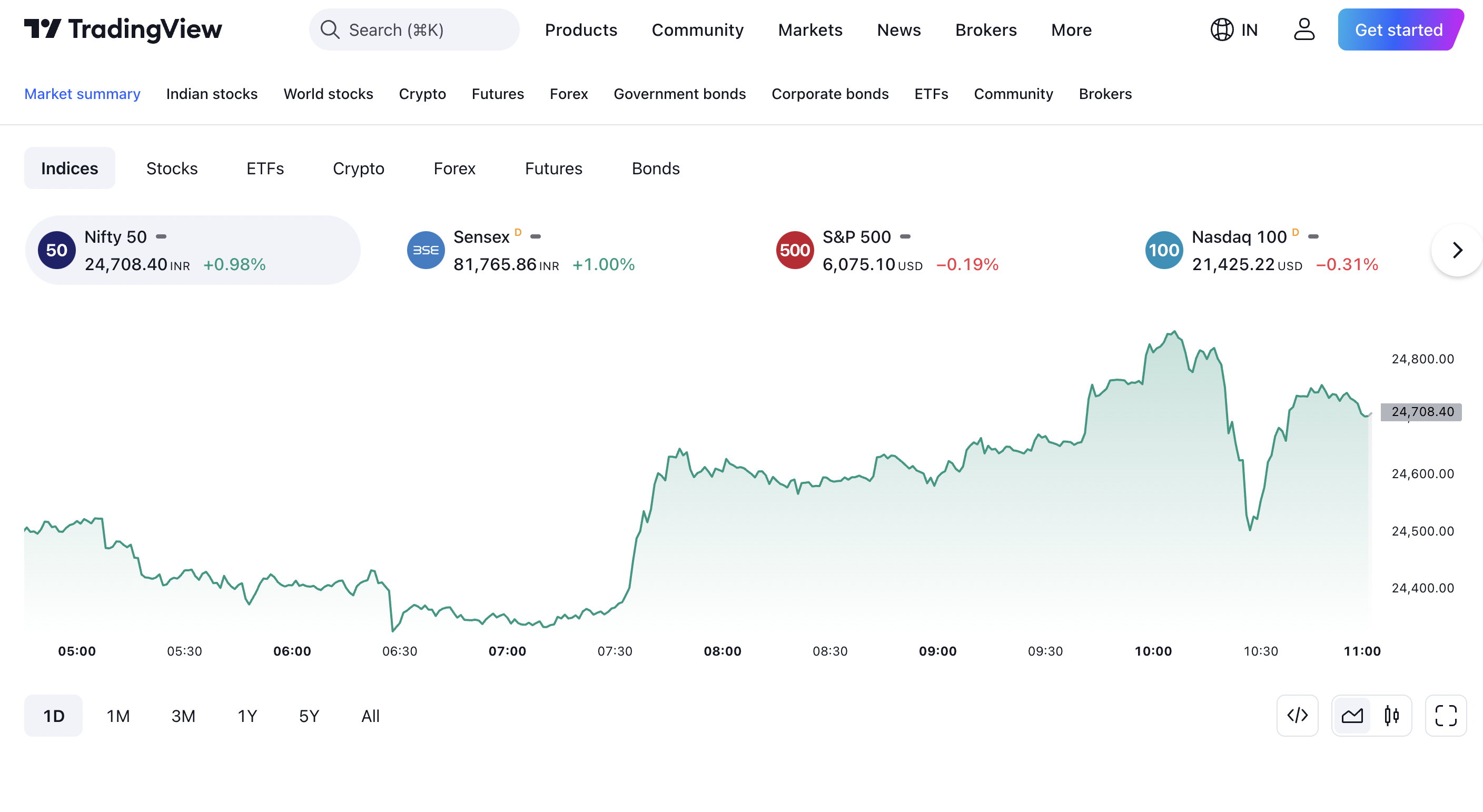The image size is (1483, 812).
Task: Open the Community menu item
Action: (697, 28)
